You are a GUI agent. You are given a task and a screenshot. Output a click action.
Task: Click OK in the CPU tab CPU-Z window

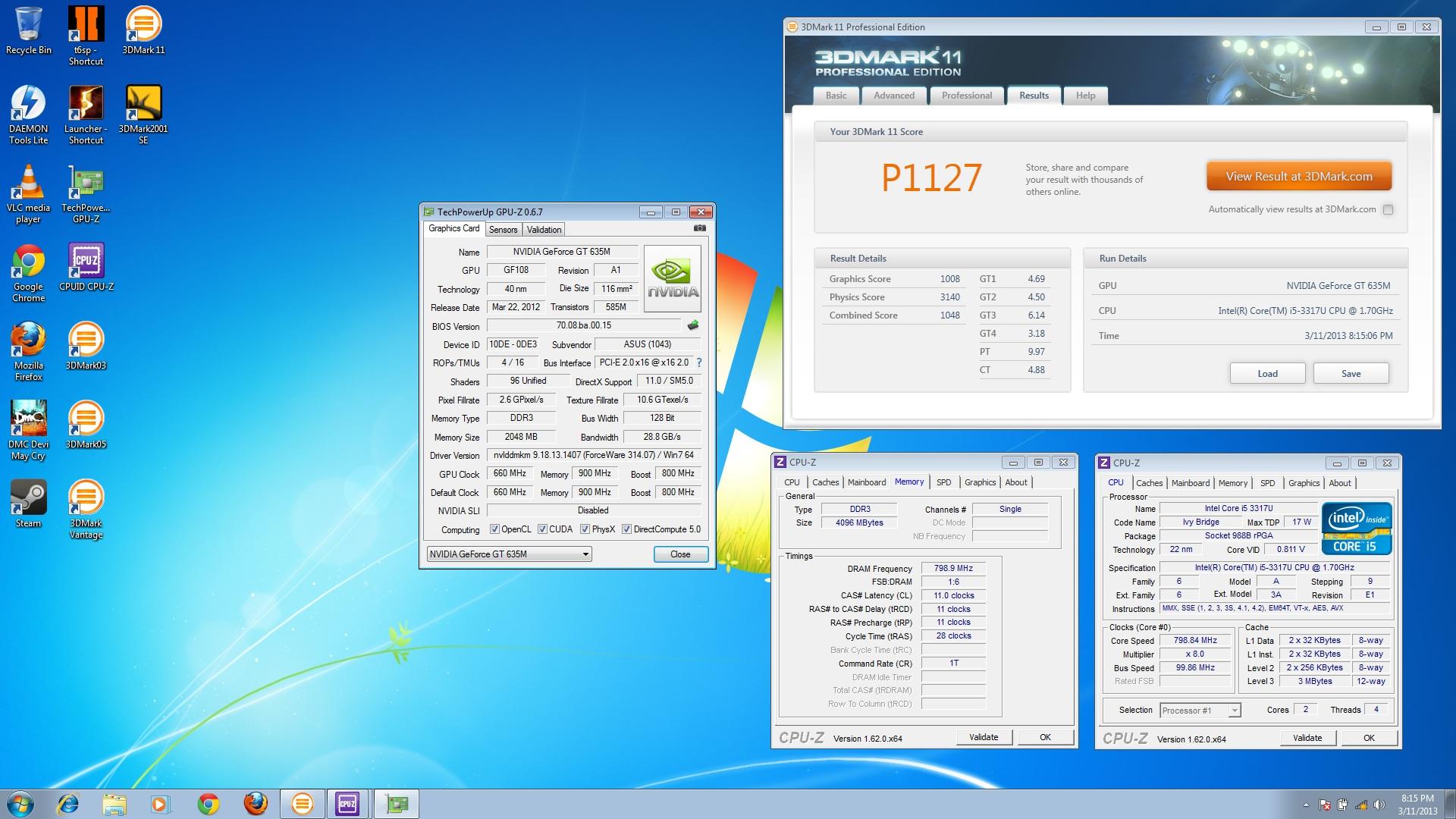point(1369,738)
